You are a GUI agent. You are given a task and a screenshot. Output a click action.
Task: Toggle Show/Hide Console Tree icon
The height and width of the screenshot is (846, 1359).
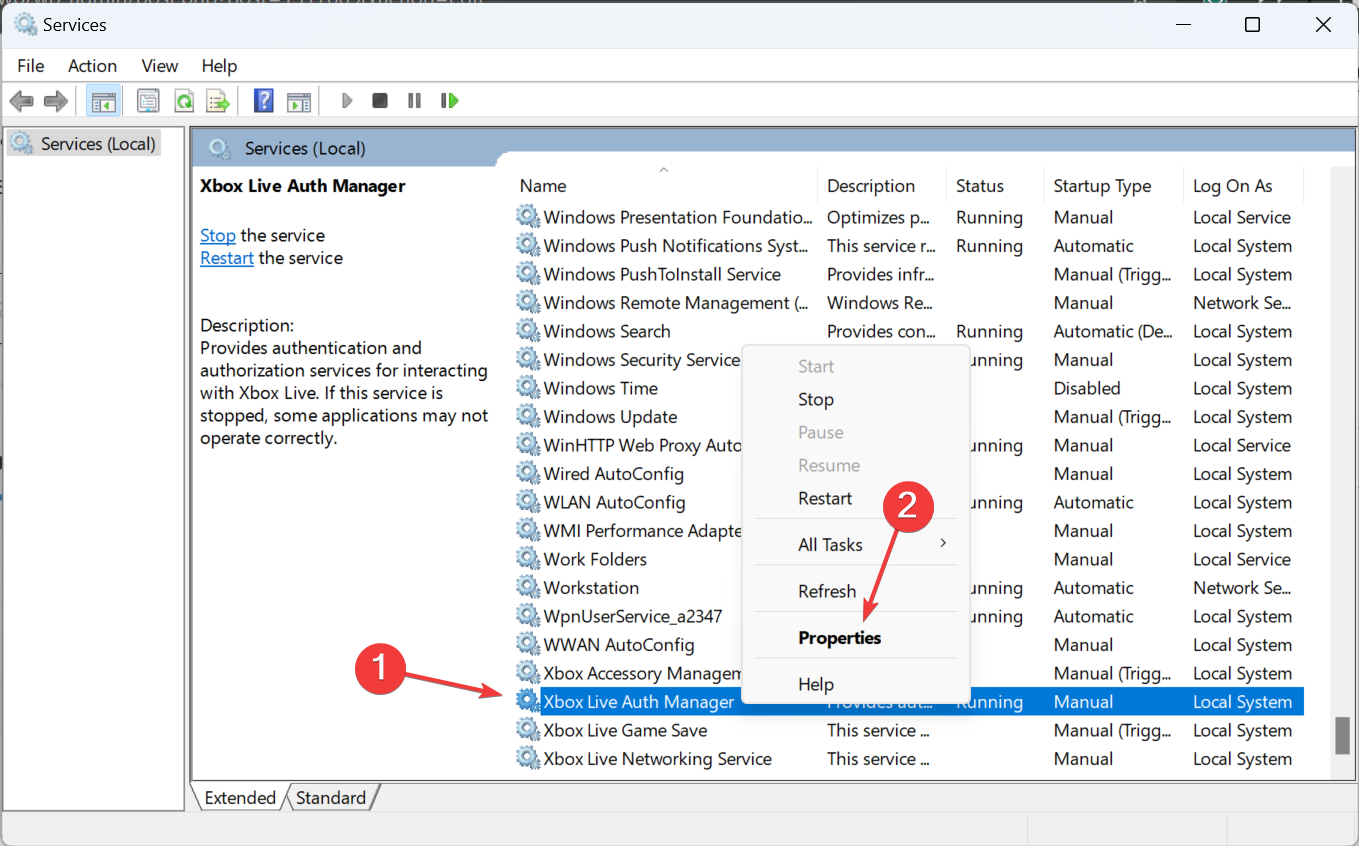tap(103, 101)
